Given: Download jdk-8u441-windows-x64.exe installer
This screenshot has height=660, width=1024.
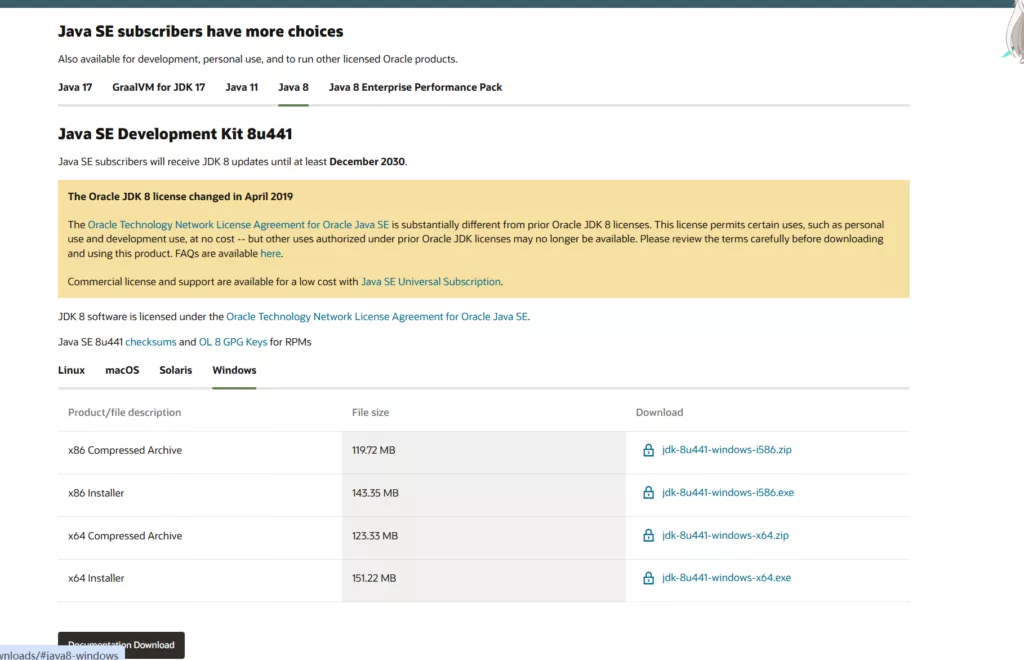Looking at the screenshot, I should point(726,578).
